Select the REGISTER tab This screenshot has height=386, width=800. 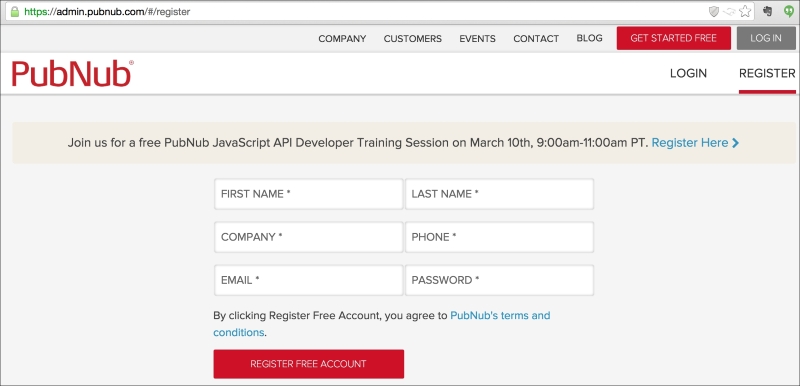tap(767, 73)
